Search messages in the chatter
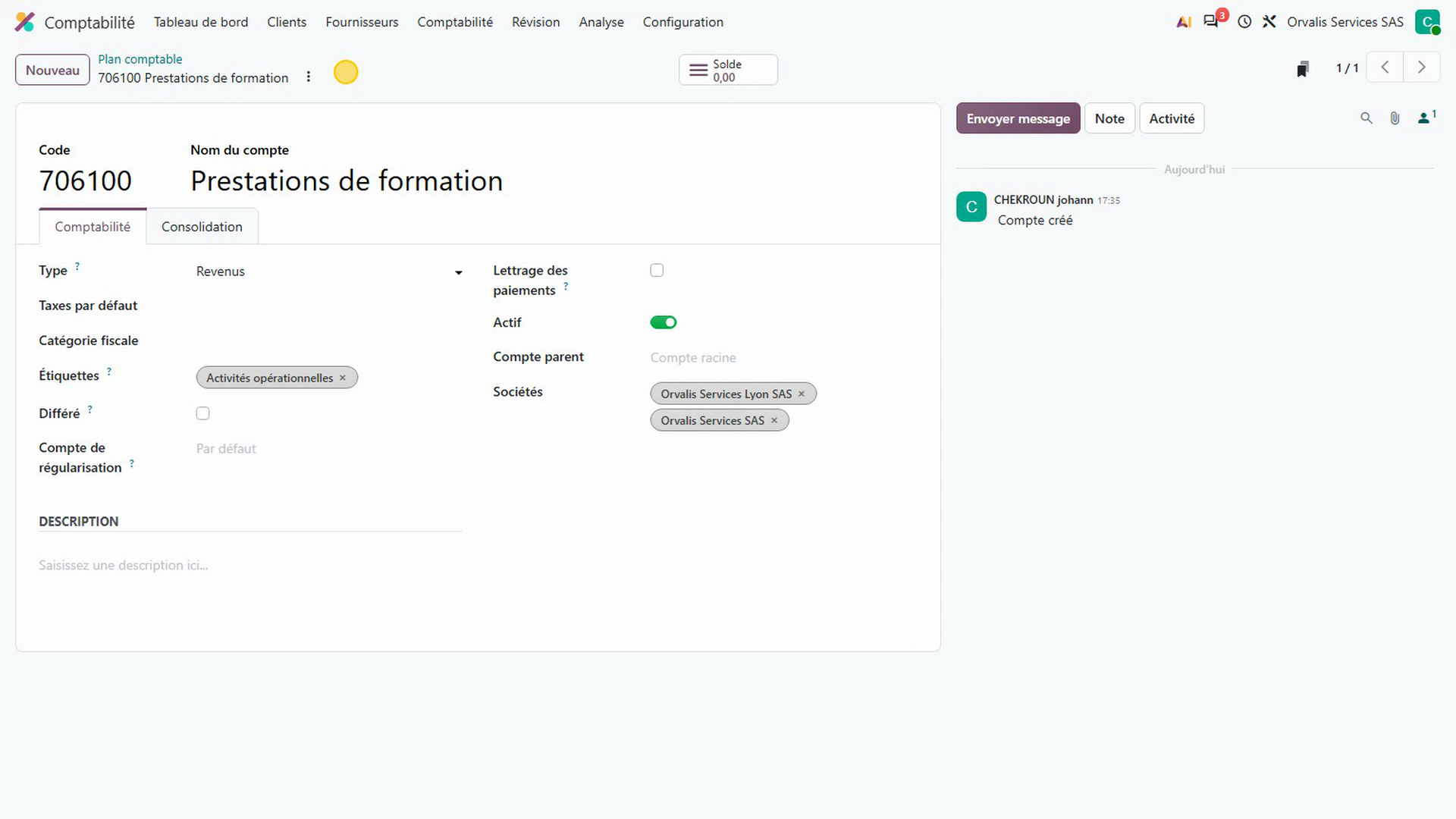 [x=1367, y=118]
